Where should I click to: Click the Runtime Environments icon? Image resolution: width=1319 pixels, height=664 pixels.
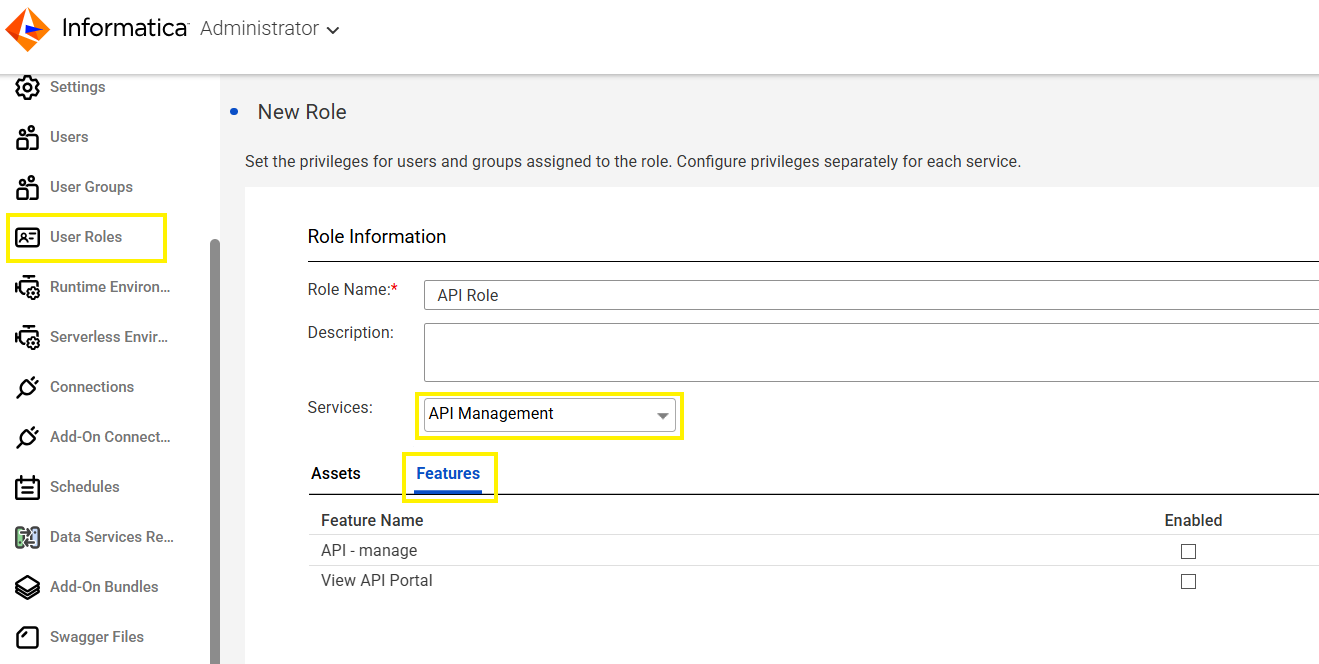click(28, 287)
